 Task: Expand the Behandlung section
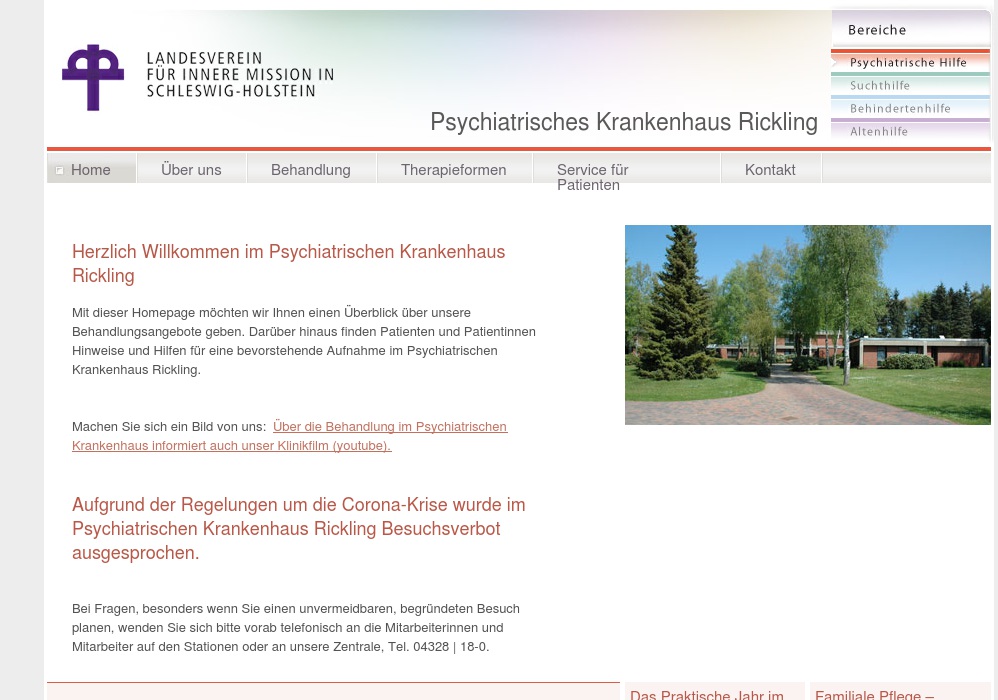(310, 170)
